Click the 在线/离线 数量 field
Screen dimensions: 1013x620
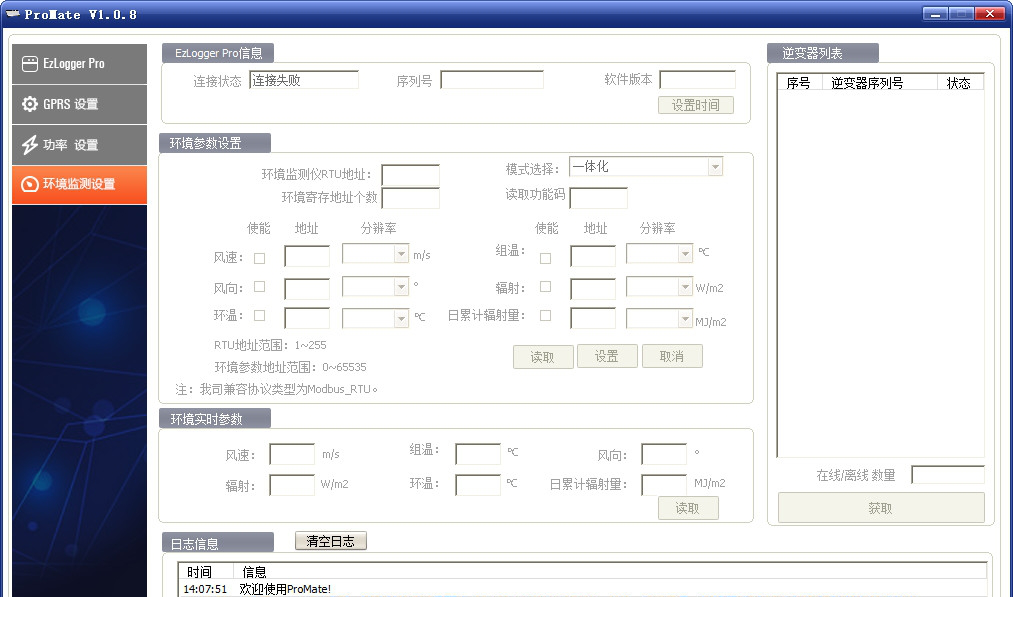click(948, 475)
